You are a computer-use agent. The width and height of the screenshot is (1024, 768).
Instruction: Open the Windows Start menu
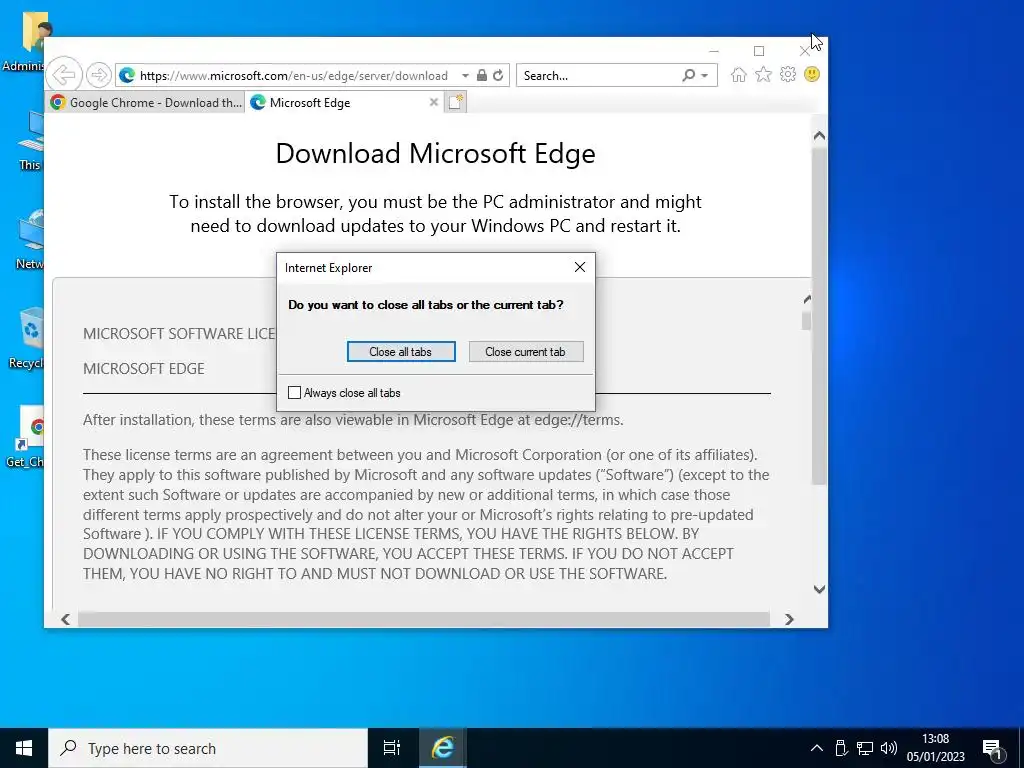[x=24, y=748]
